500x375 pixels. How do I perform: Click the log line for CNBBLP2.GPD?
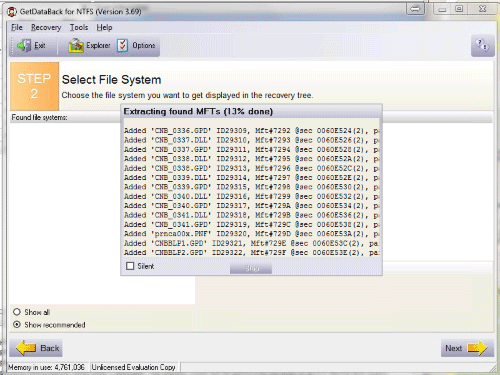click(251, 252)
